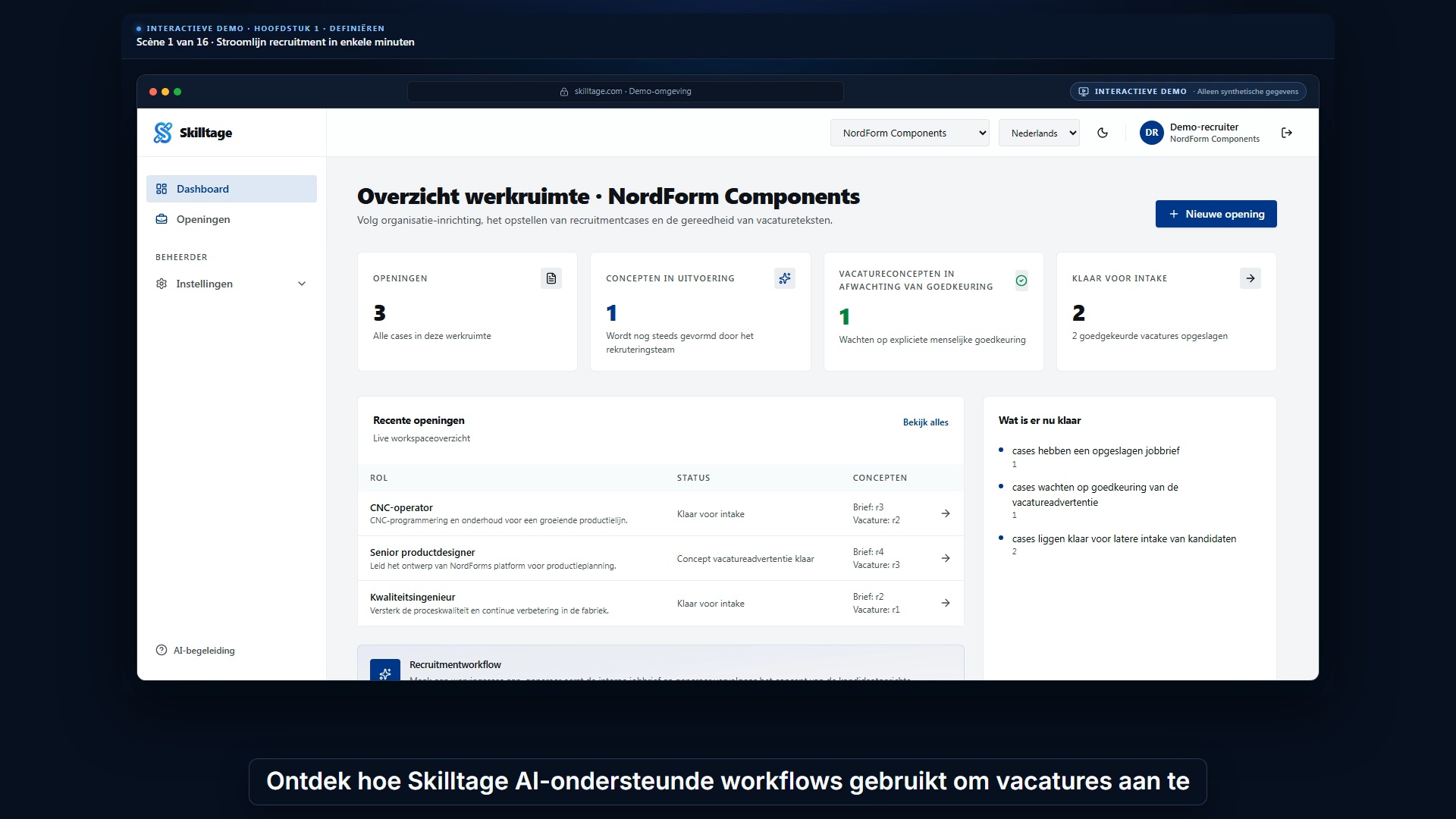
Task: Open the CNC-operator row arrow
Action: [x=946, y=513]
